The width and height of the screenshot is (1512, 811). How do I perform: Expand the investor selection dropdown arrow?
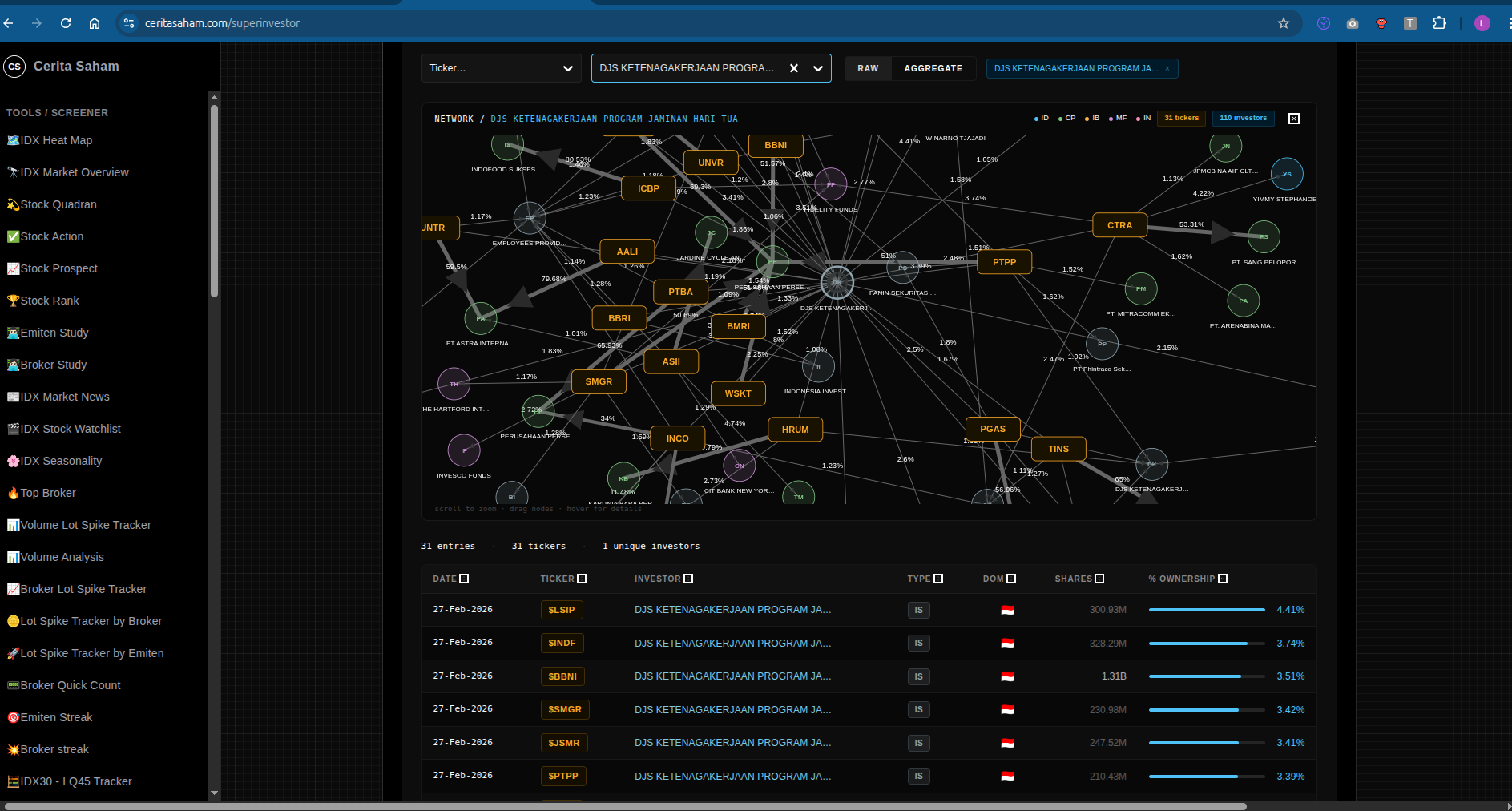(818, 68)
